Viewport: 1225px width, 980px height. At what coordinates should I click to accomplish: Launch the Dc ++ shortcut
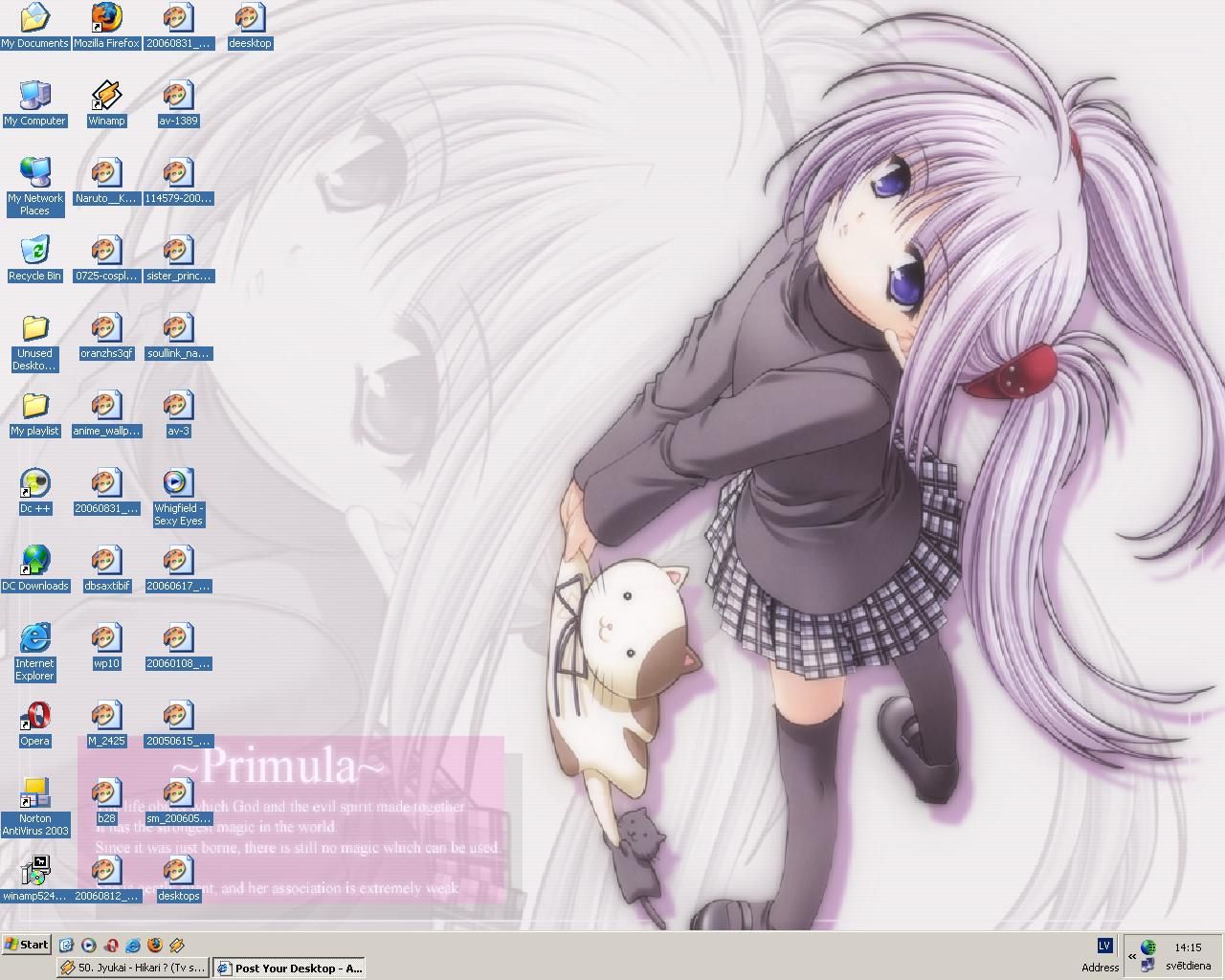(34, 491)
